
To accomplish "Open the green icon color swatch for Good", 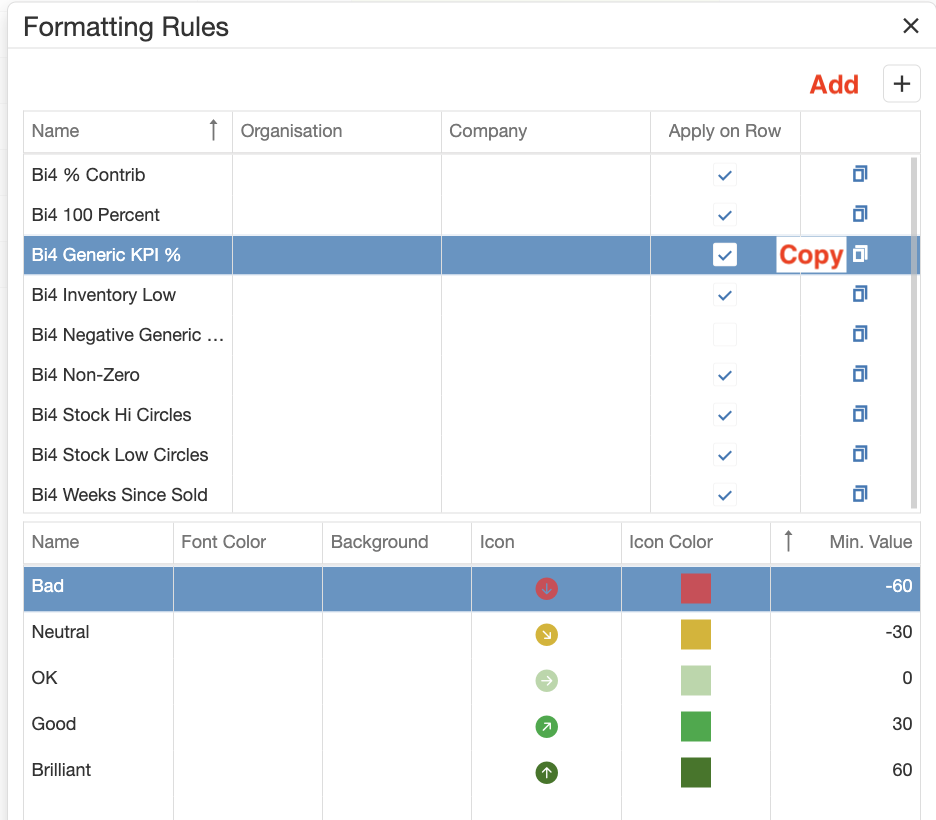I will (x=695, y=726).
